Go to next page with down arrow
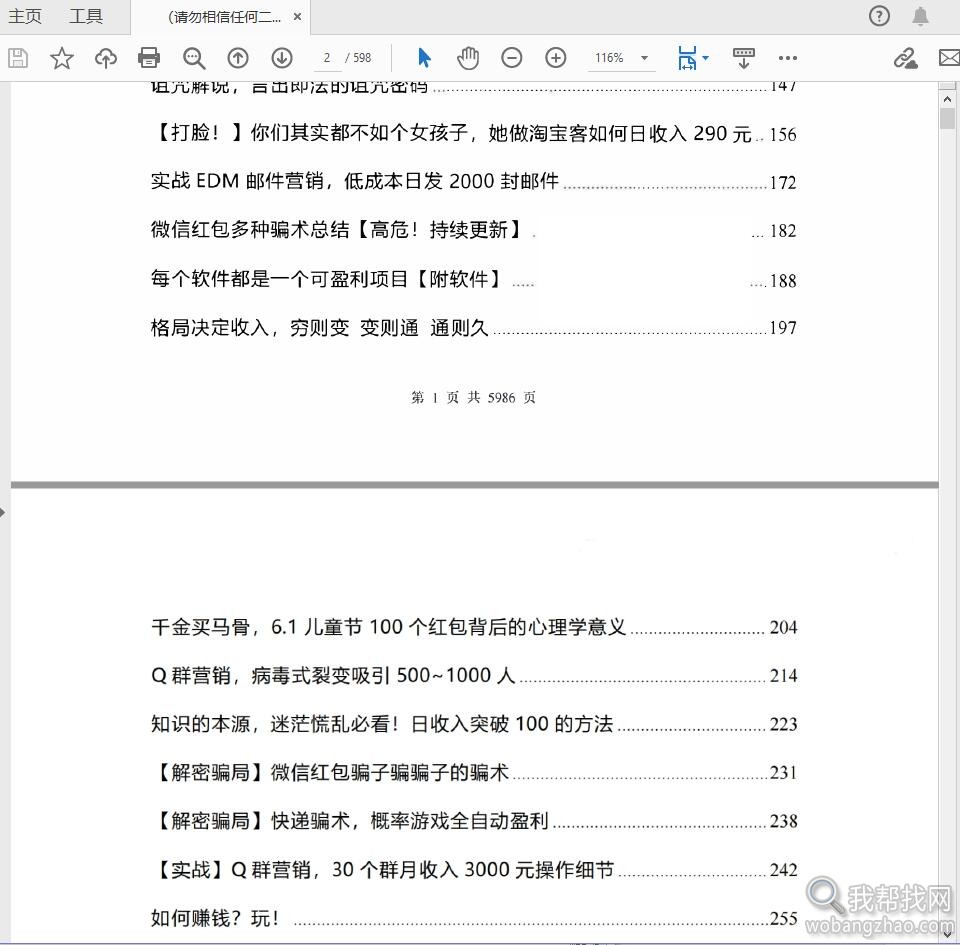The width and height of the screenshot is (960, 945). coord(282,58)
